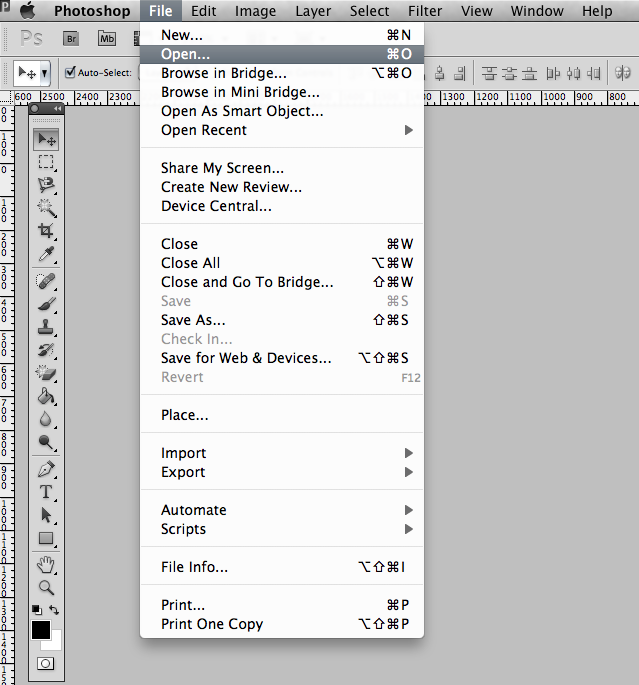Image resolution: width=639 pixels, height=685 pixels.
Task: Choose New... from File menu
Action: click(282, 35)
